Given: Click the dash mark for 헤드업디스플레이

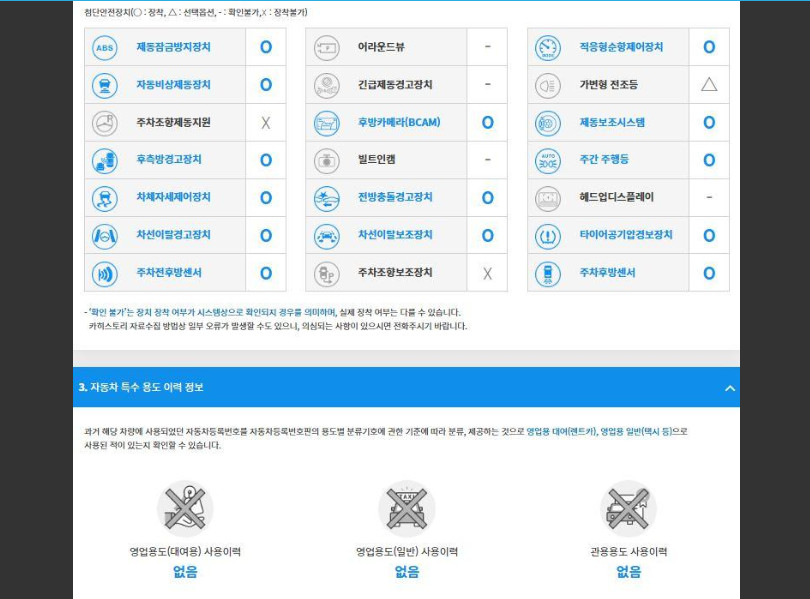Looking at the screenshot, I should pos(709,197).
